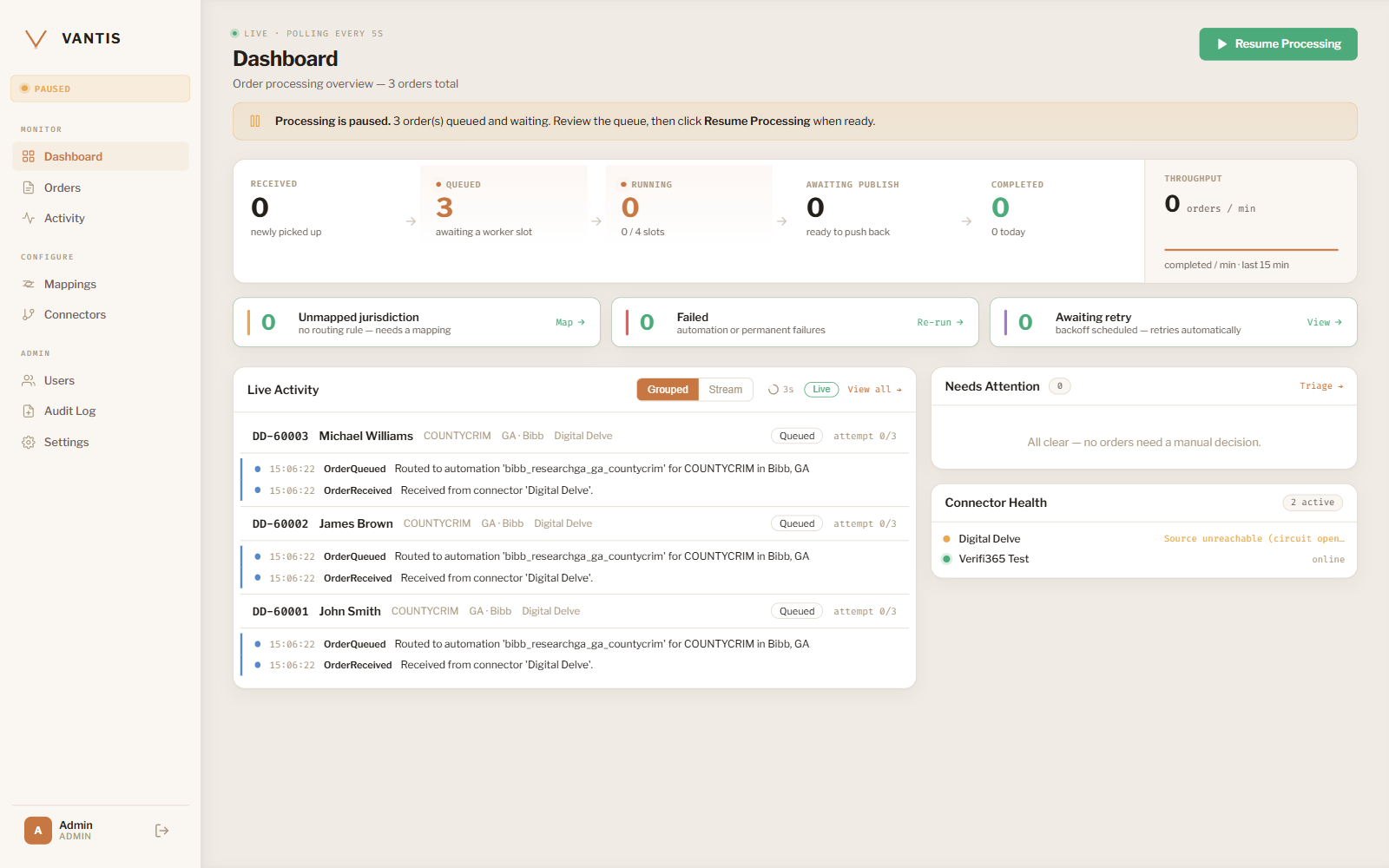Click the Running stat card
Image resolution: width=1389 pixels, height=868 pixels.
(x=689, y=208)
